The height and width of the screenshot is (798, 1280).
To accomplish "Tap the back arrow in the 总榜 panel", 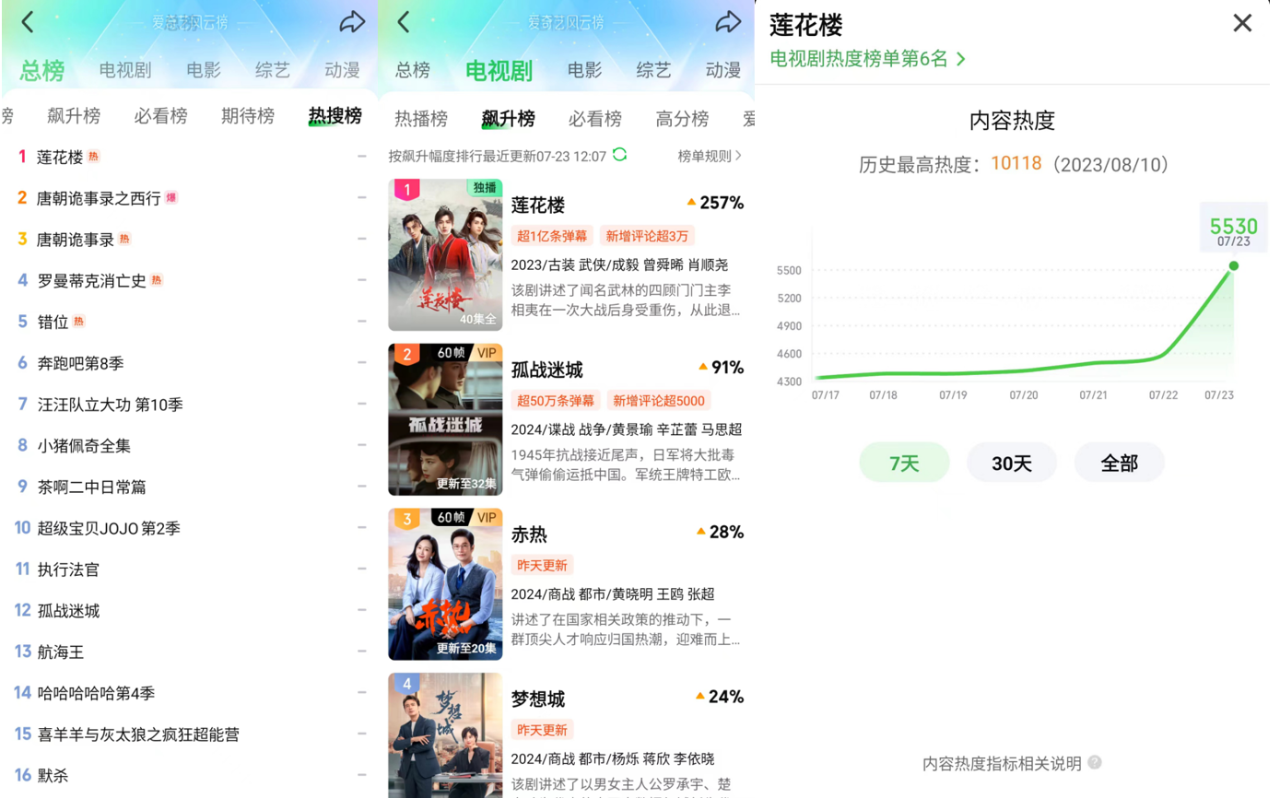I will pyautogui.click(x=27, y=21).
